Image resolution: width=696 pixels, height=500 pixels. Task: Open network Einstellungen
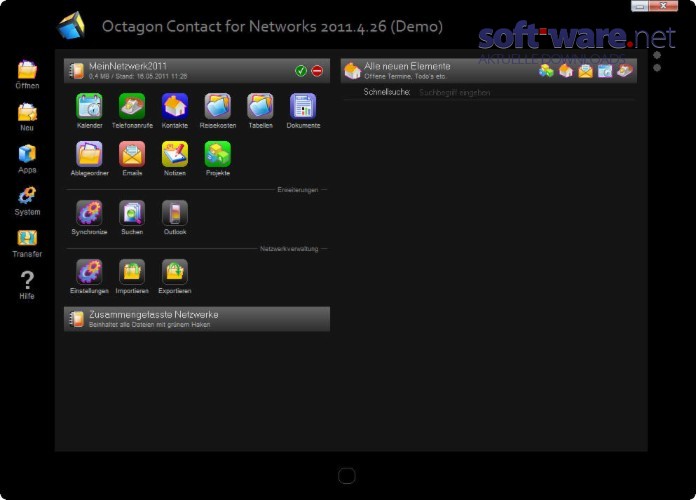pyautogui.click(x=89, y=272)
